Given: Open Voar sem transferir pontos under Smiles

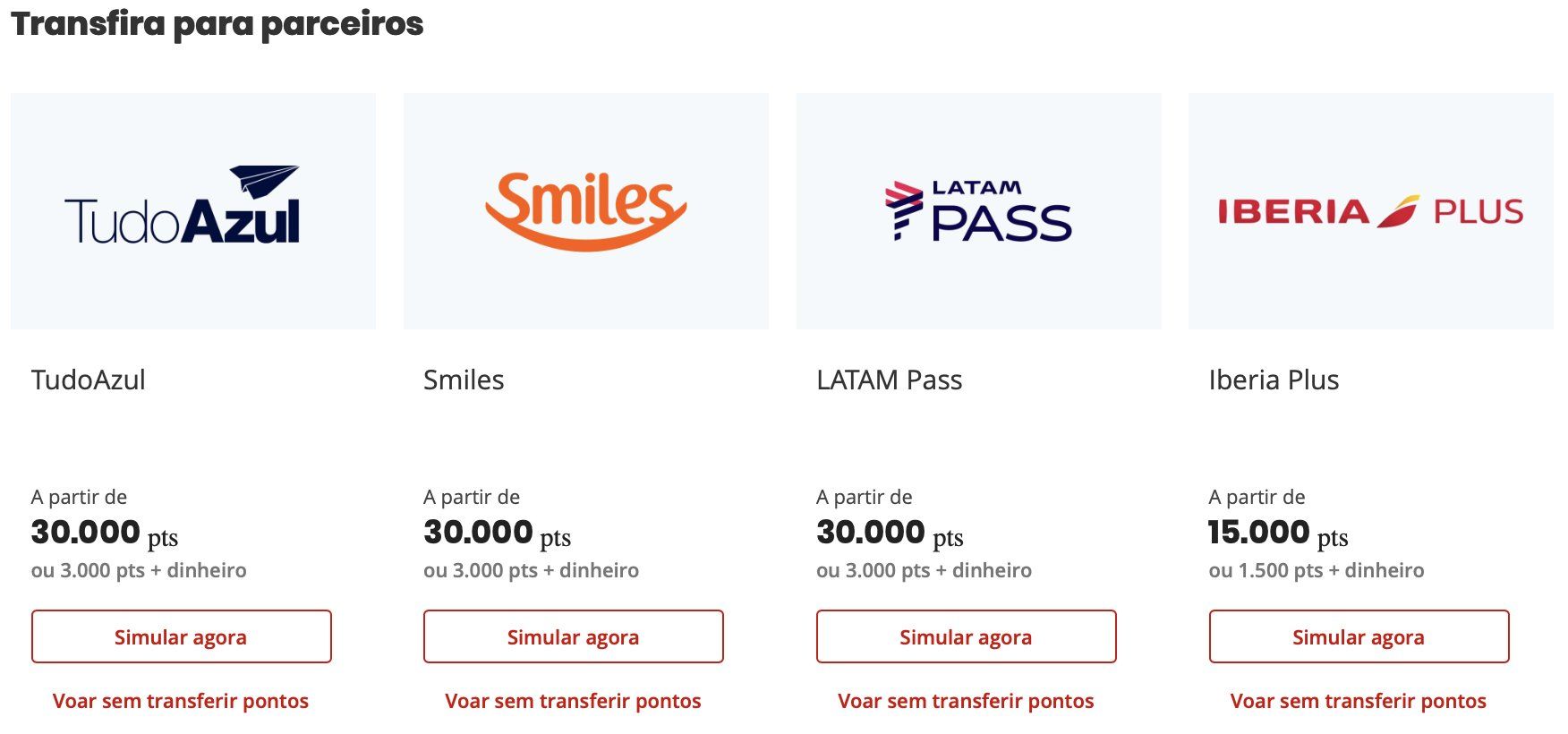Looking at the screenshot, I should pyautogui.click(x=573, y=701).
